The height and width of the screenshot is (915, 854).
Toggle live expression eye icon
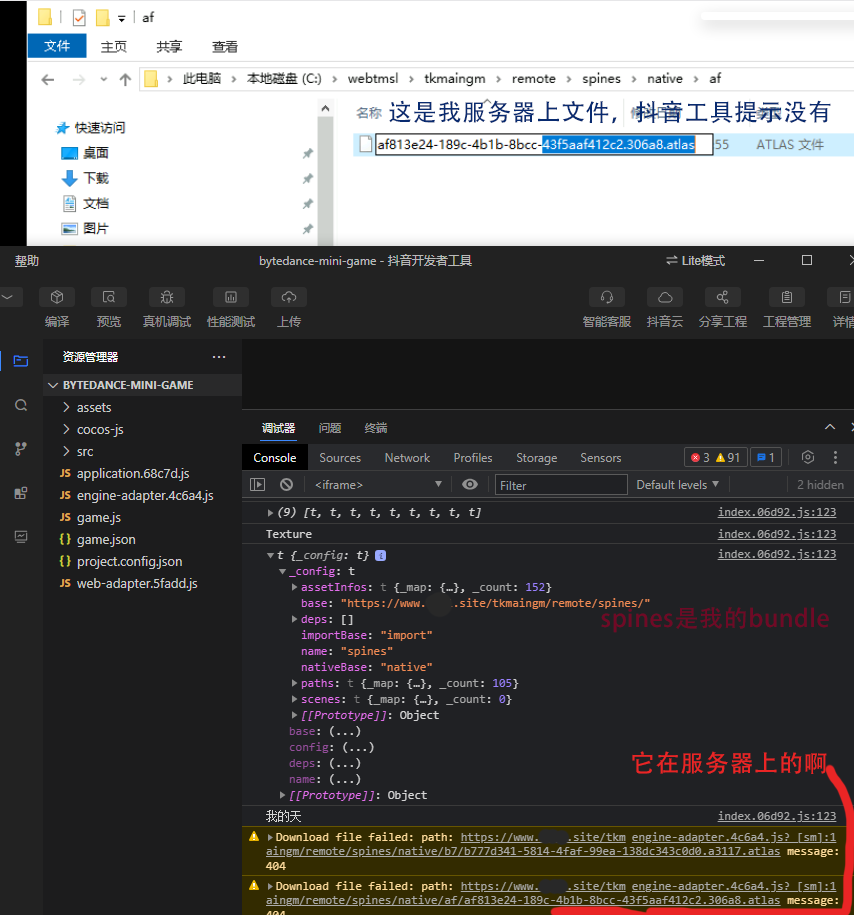(470, 484)
